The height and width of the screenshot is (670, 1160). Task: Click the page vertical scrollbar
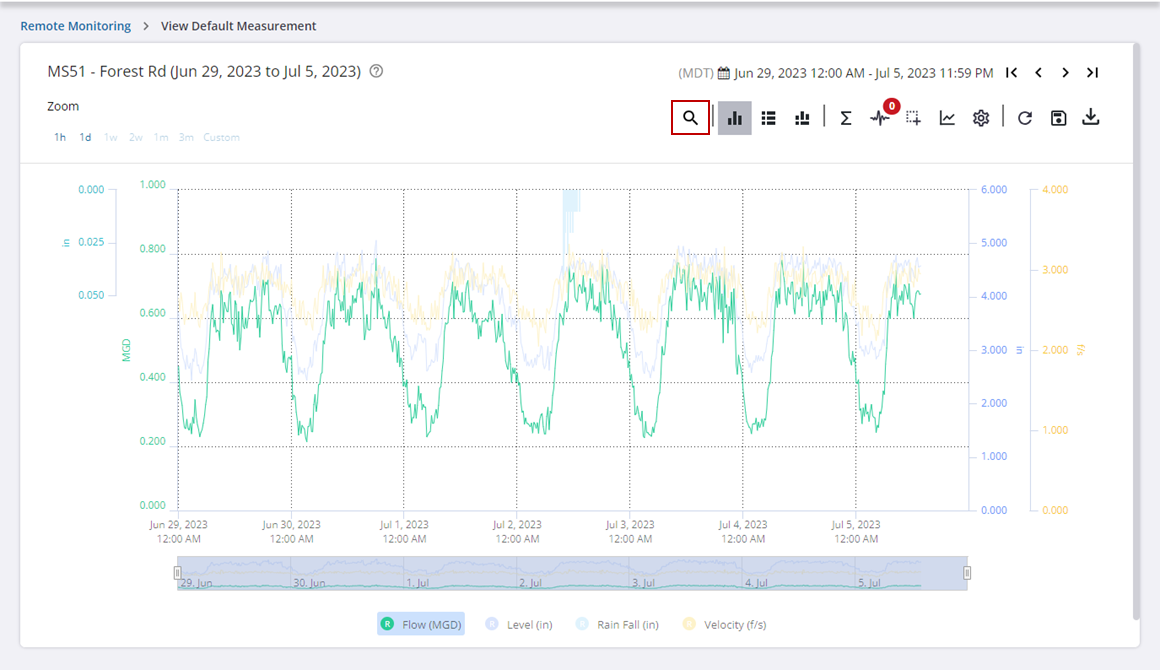(1137, 331)
